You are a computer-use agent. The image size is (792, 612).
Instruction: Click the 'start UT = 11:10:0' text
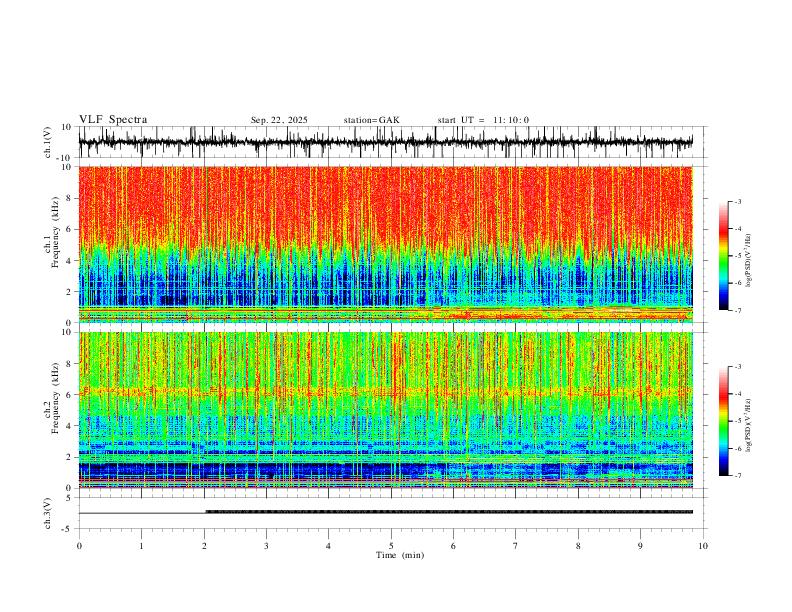pyautogui.click(x=483, y=120)
